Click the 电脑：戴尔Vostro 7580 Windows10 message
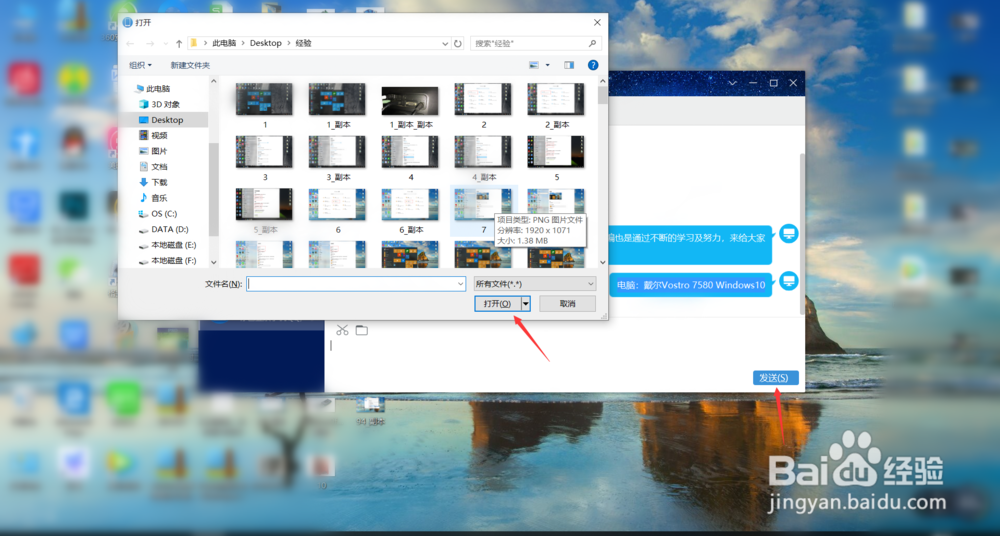The width and height of the screenshot is (1000, 536). tap(691, 285)
